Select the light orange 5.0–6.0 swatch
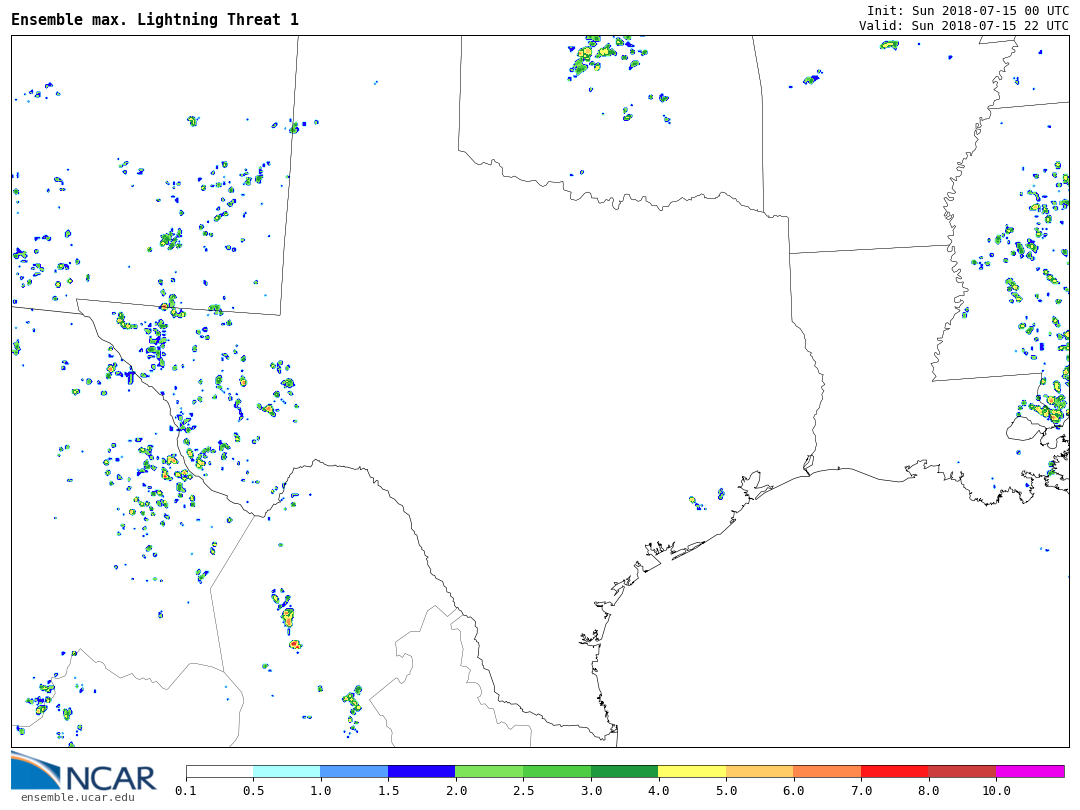Image resolution: width=1080 pixels, height=810 pixels. [760, 772]
